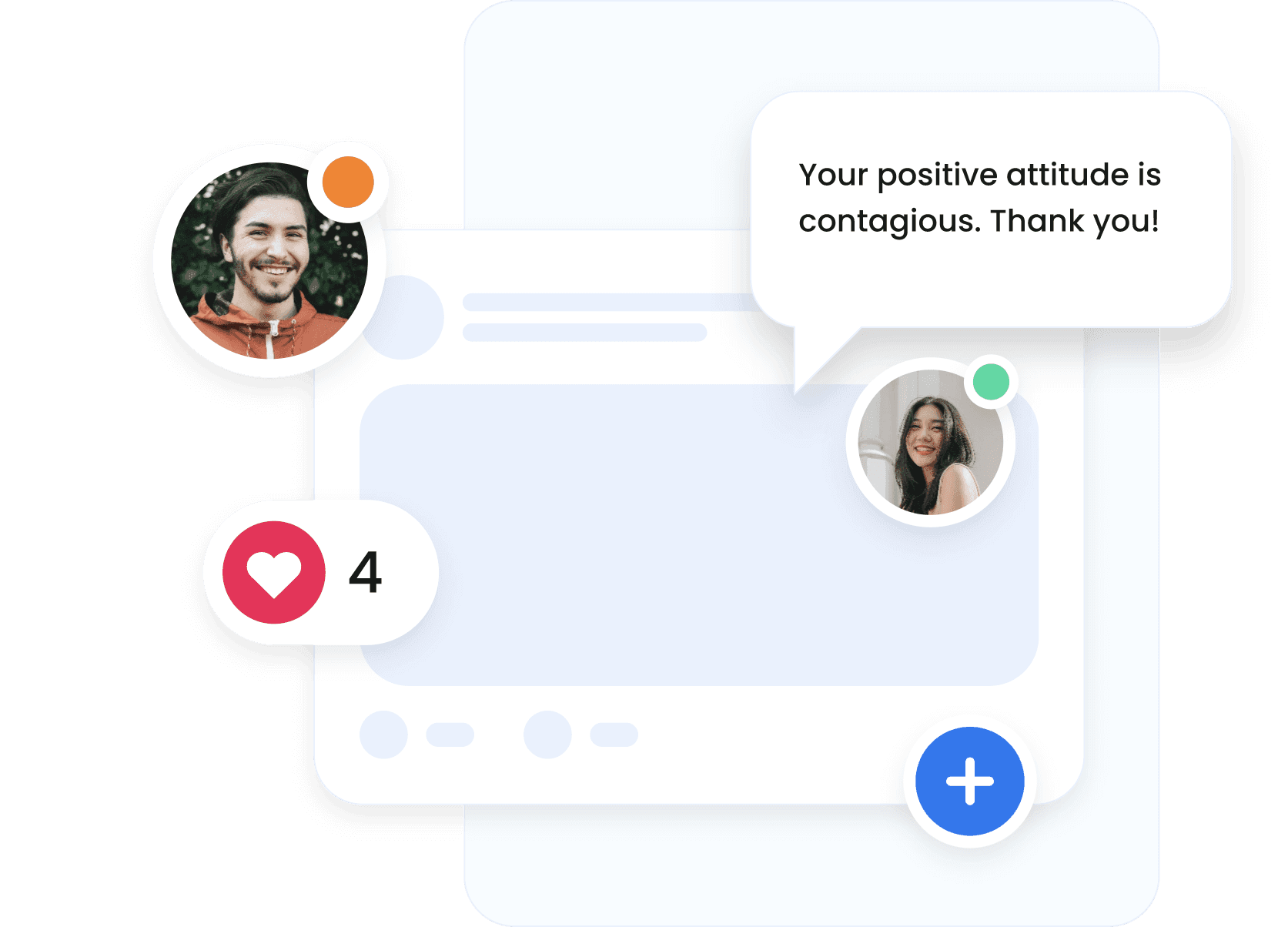This screenshot has height=927, width=1288.
Task: Click the green online dot on woman's avatar
Action: click(x=991, y=382)
